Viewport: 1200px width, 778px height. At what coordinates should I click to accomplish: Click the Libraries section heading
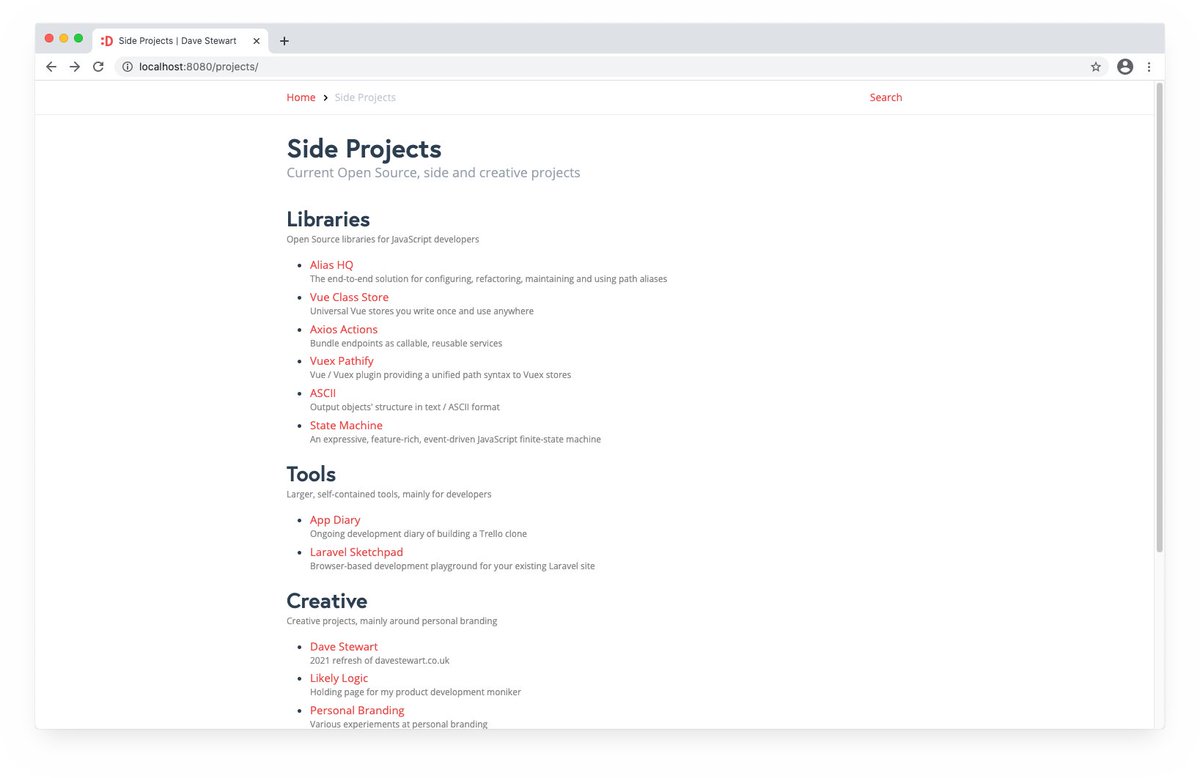pos(328,219)
